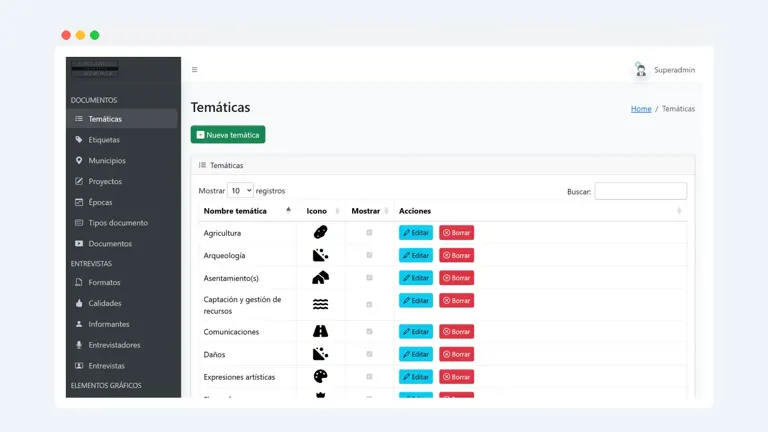Screen dimensions: 768x432
Task: Follow the Home breadcrumb link
Action: (641, 109)
